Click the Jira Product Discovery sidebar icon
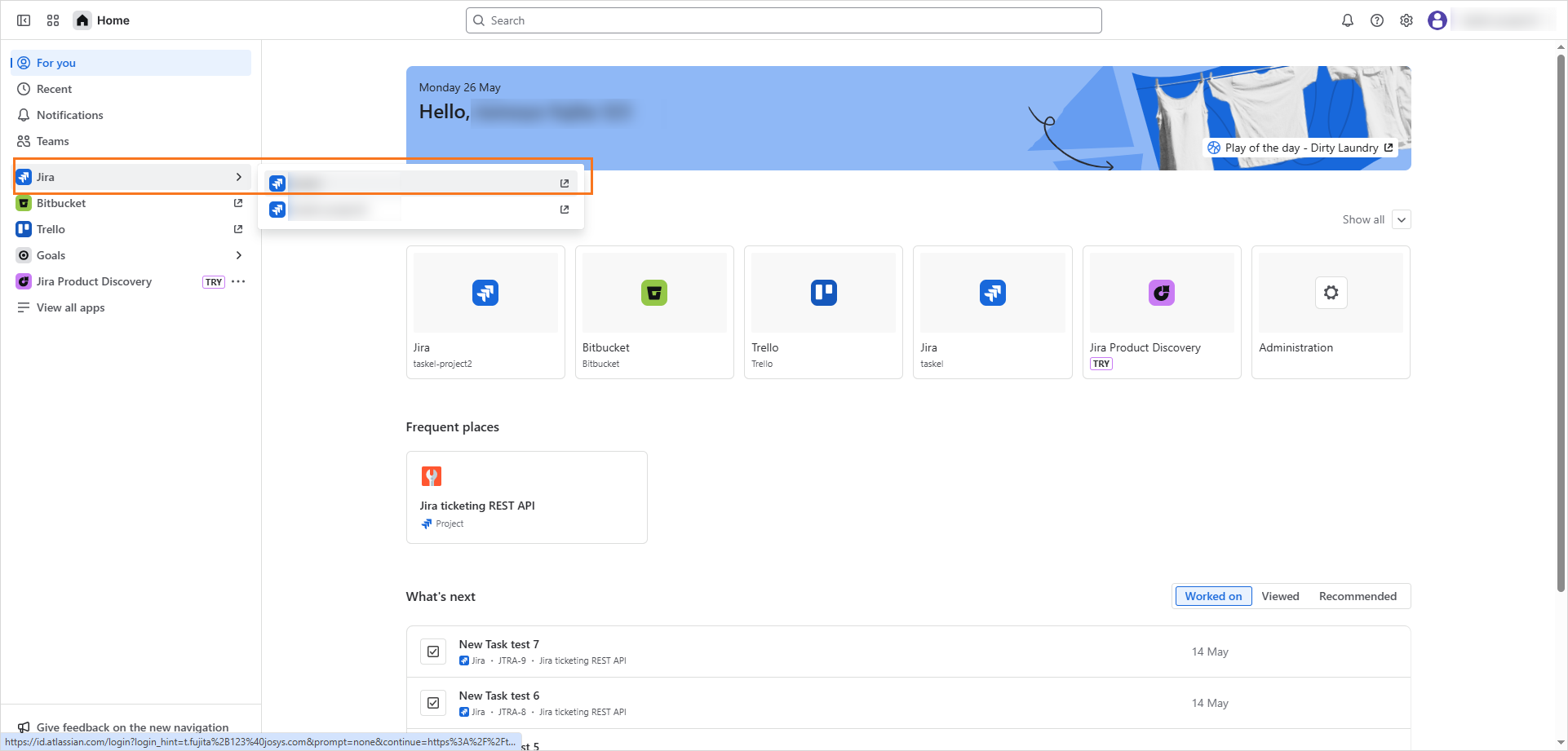 (x=24, y=281)
